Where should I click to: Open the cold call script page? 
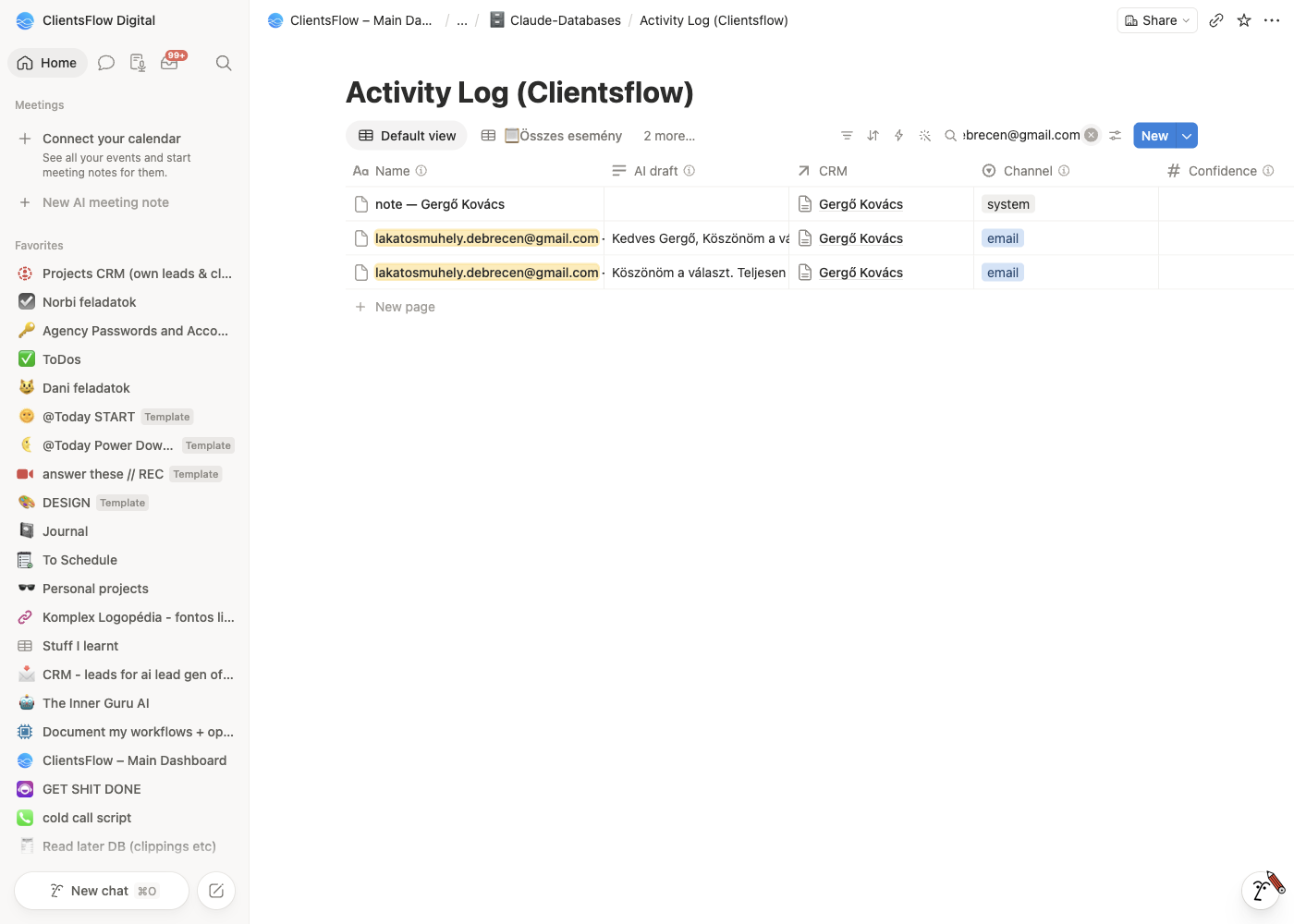[x=125, y=818]
